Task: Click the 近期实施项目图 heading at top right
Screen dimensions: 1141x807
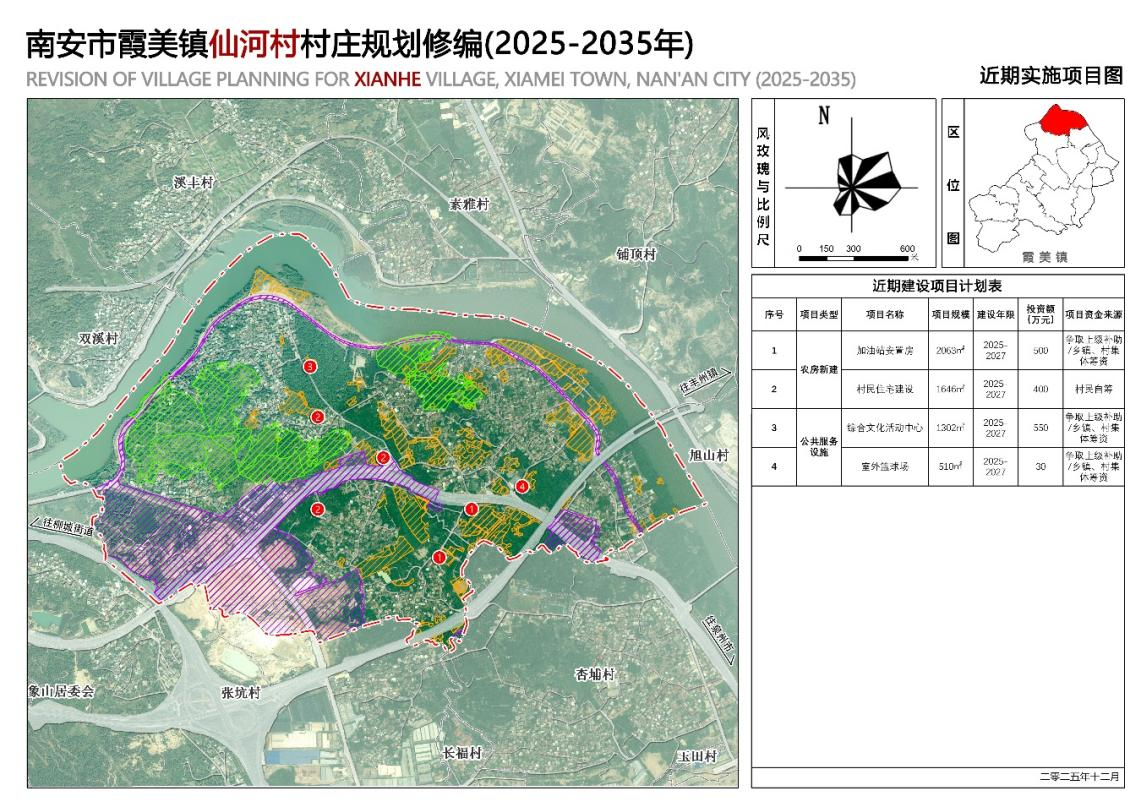Action: 1050,75
